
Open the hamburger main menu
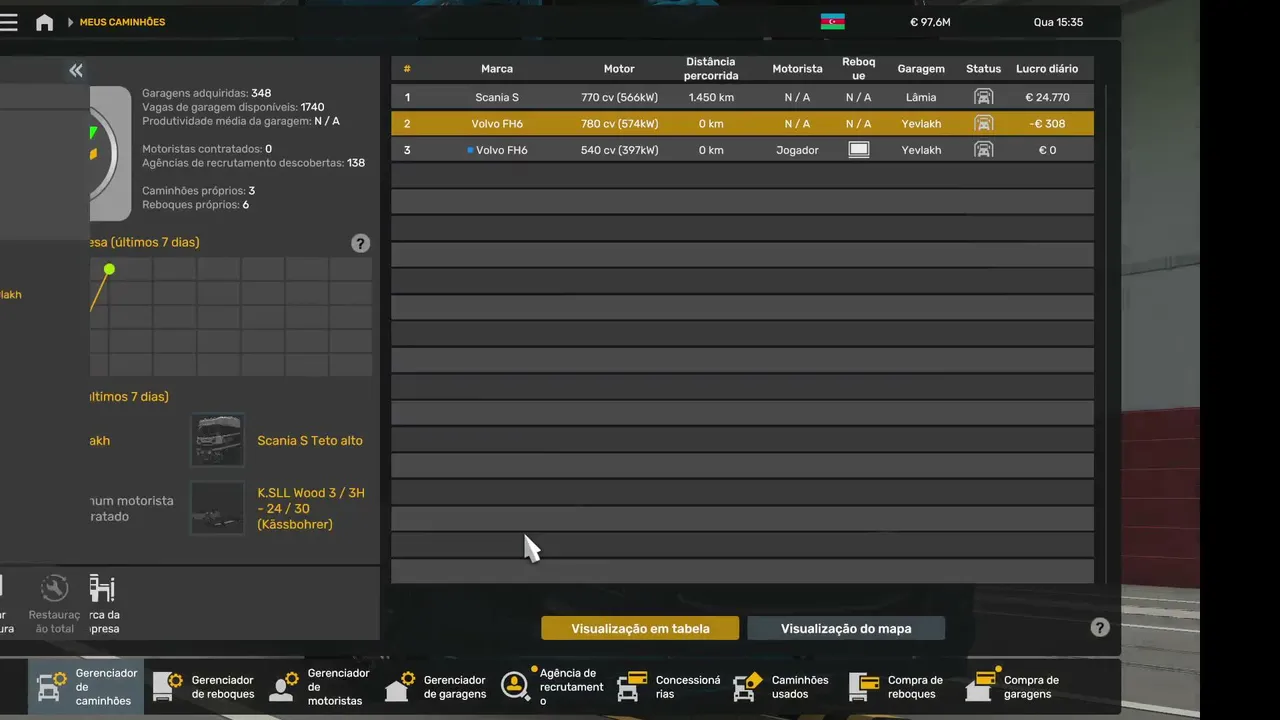coord(8,22)
